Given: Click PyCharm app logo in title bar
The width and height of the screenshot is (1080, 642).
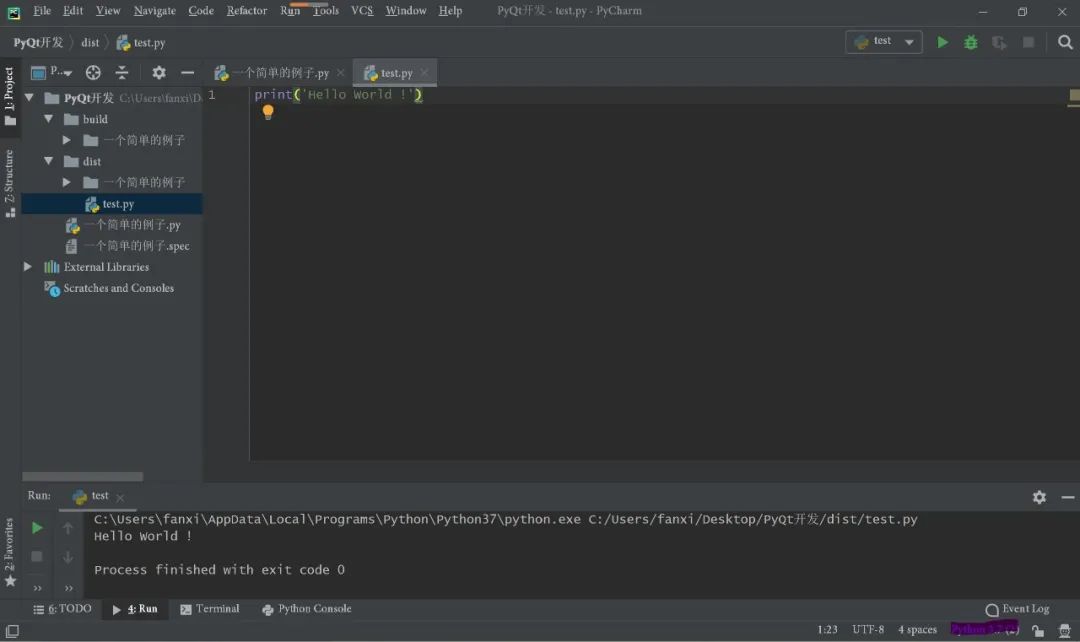Looking at the screenshot, I should tap(14, 12).
